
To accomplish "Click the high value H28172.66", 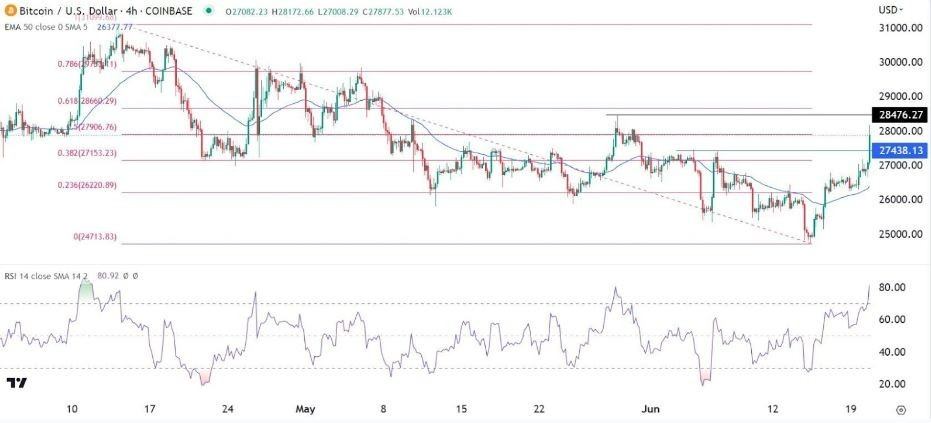I will coord(294,10).
